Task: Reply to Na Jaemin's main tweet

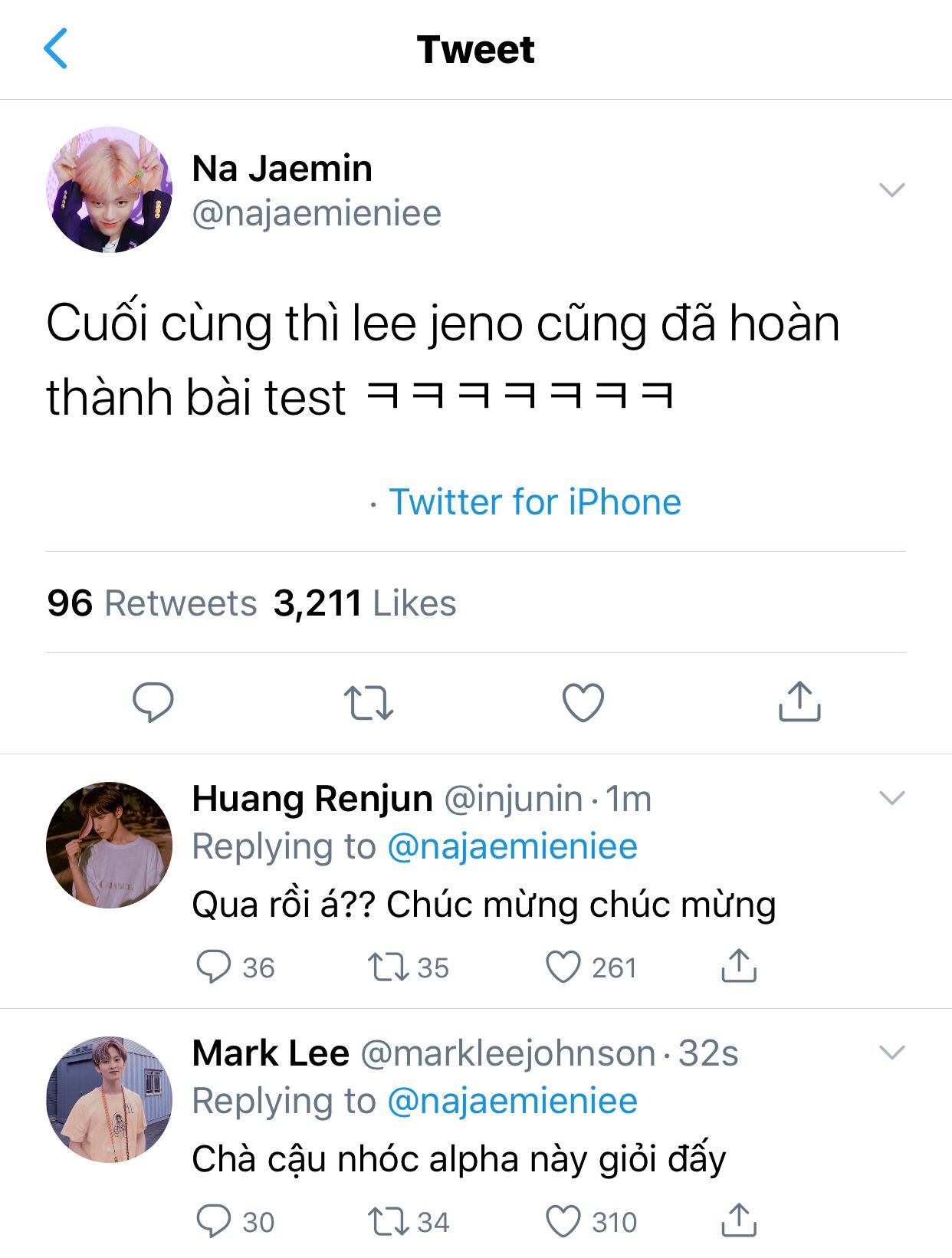Action: [153, 701]
